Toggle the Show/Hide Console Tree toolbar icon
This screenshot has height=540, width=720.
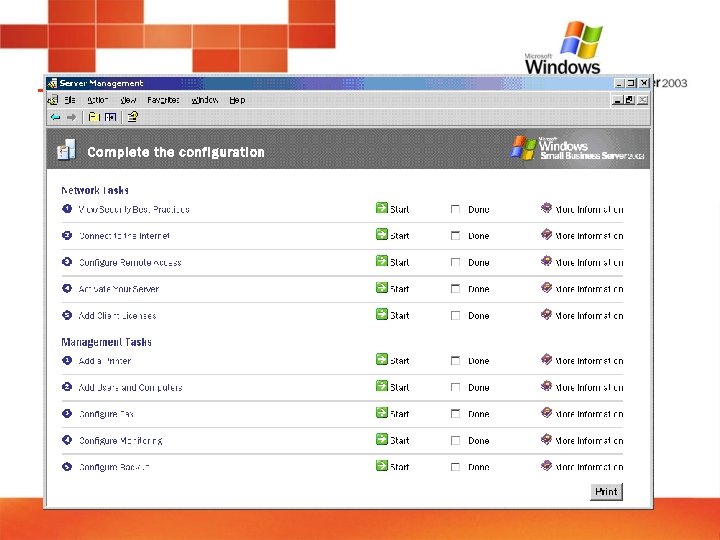110,117
